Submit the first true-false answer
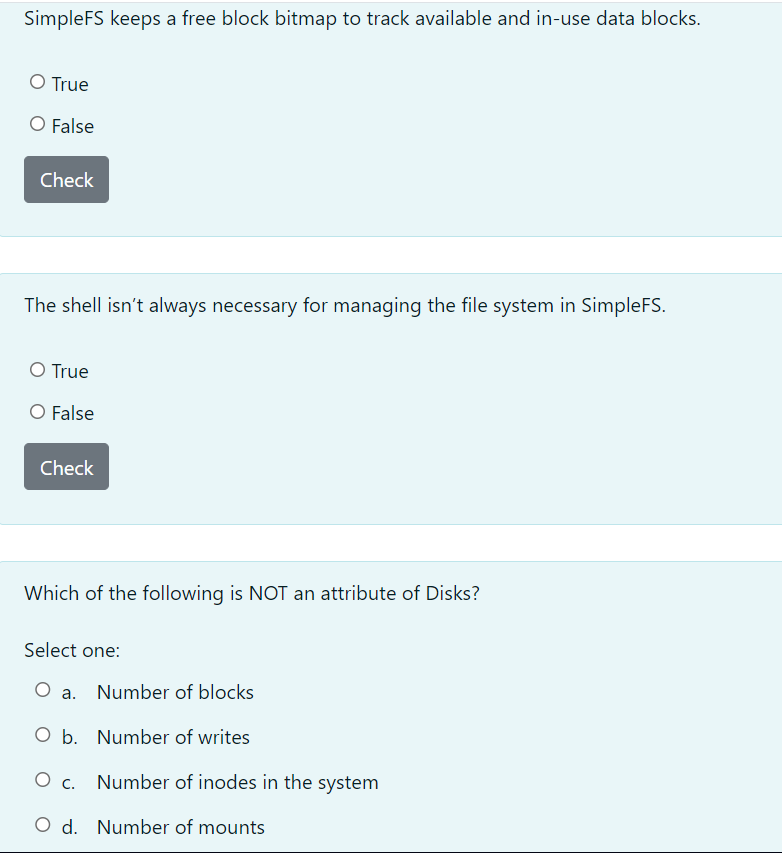The image size is (782, 853). (x=66, y=179)
